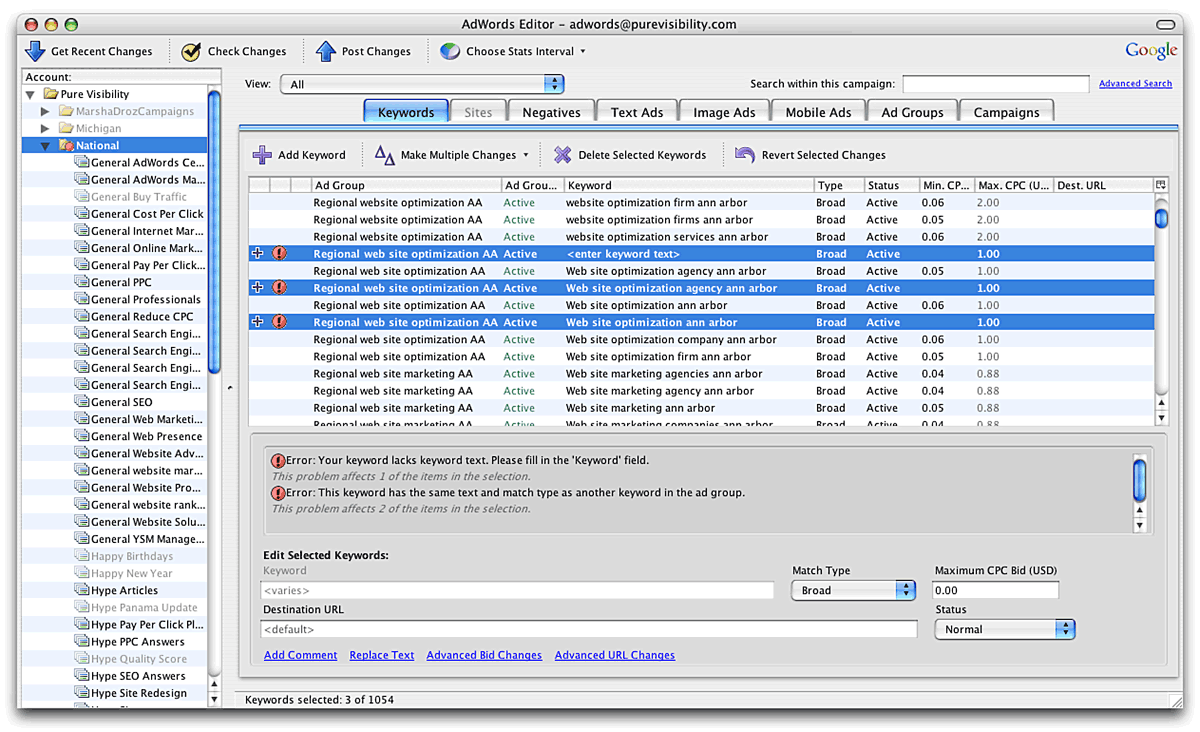Click the Advanced Bid Changes link

[x=484, y=656]
